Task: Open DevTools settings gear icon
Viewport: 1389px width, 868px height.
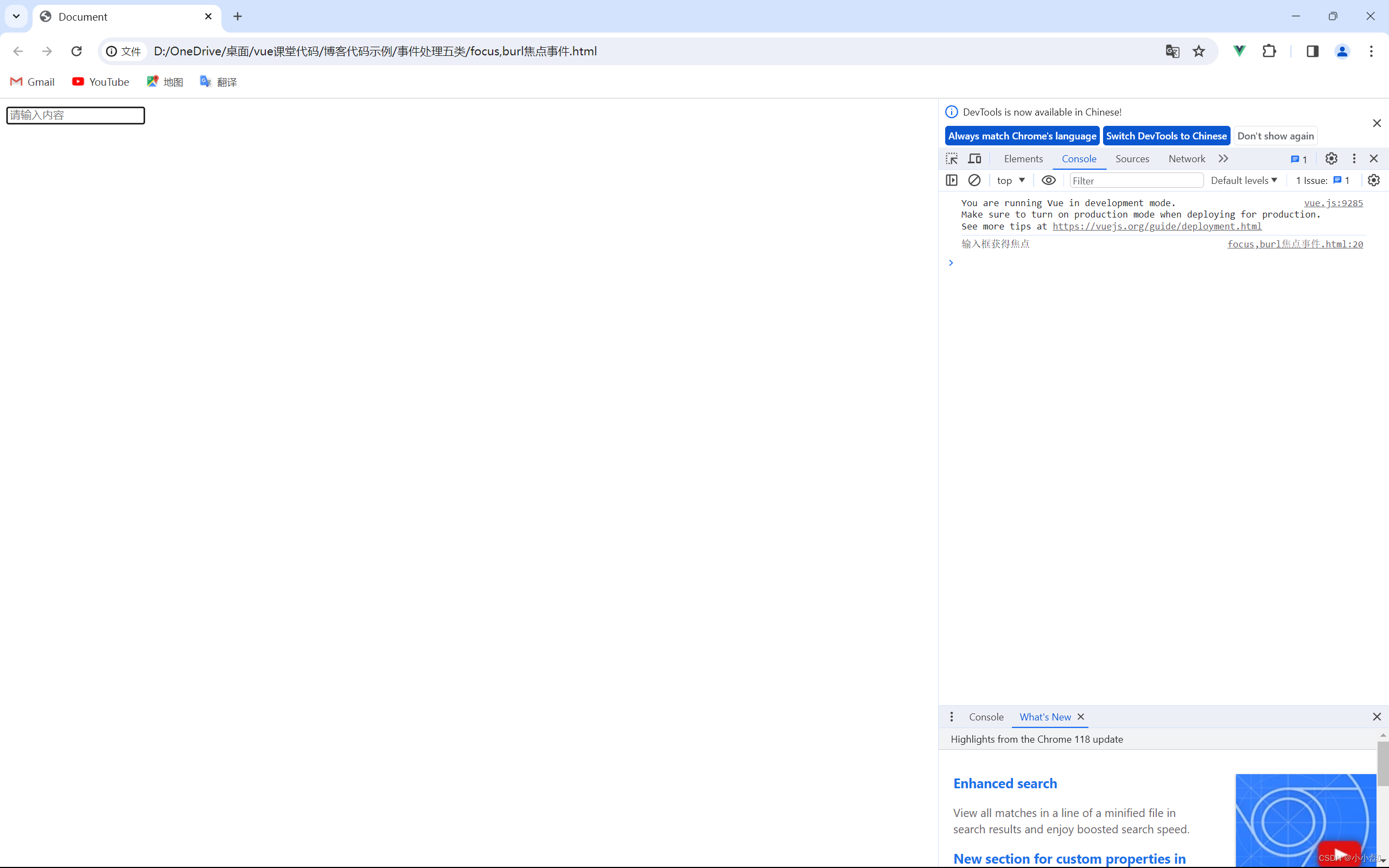Action: pos(1331,158)
